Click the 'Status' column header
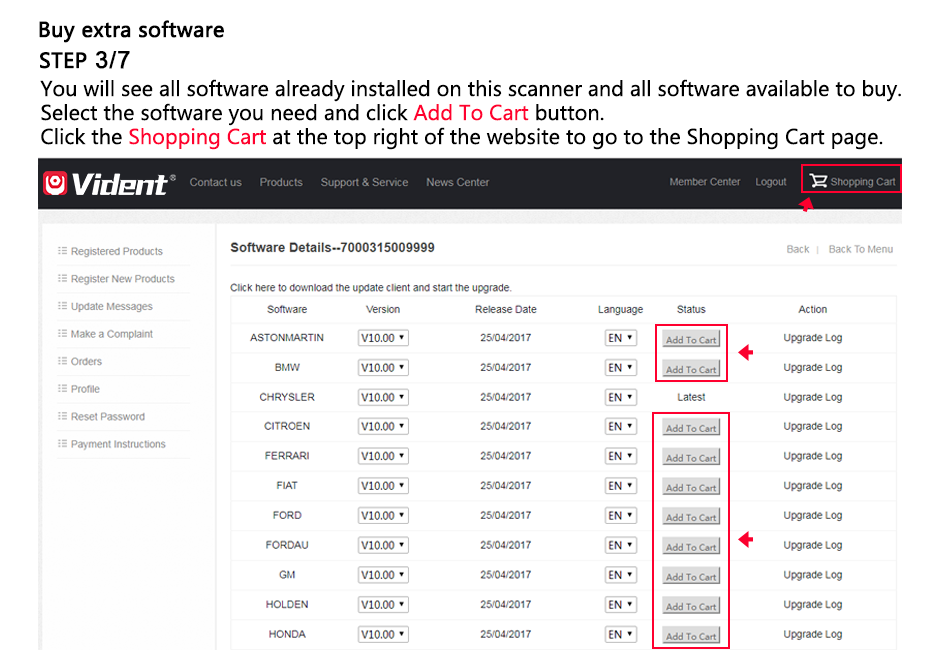The image size is (950, 650). 691,310
